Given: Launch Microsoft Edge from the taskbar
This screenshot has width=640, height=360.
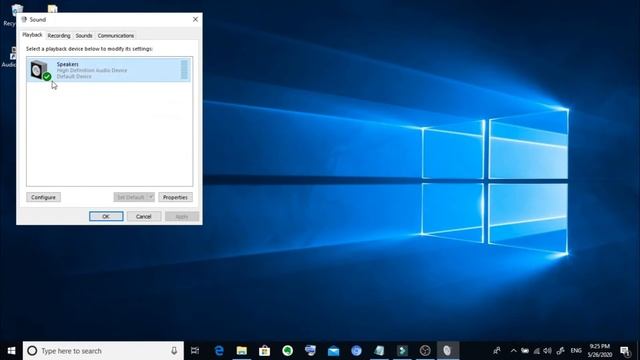Looking at the screenshot, I should pos(219,351).
